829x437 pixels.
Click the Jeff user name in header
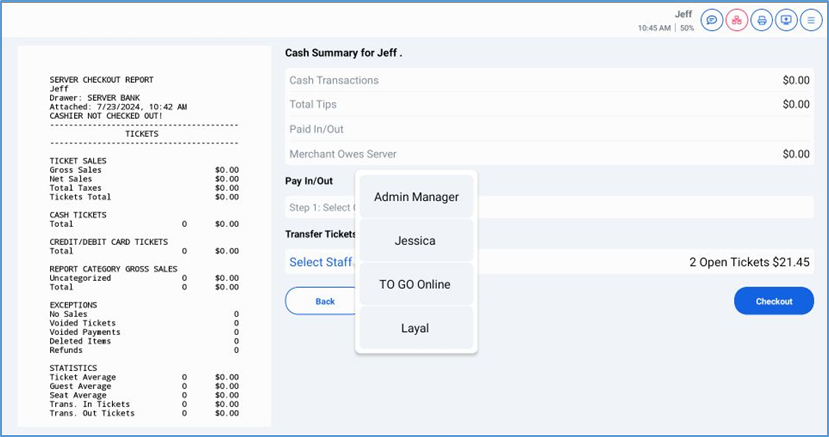pos(683,14)
